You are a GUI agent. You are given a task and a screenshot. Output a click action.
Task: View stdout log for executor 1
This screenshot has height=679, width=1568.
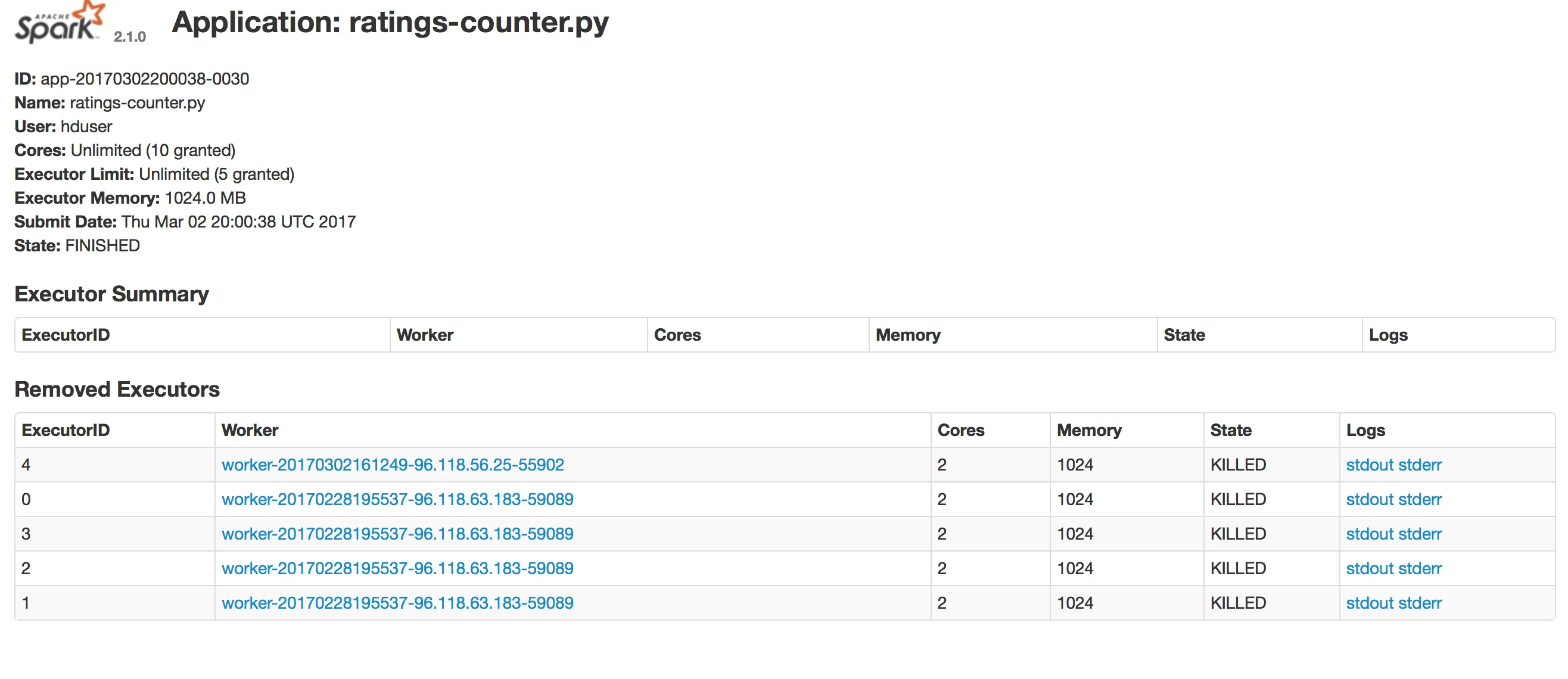[x=1370, y=603]
